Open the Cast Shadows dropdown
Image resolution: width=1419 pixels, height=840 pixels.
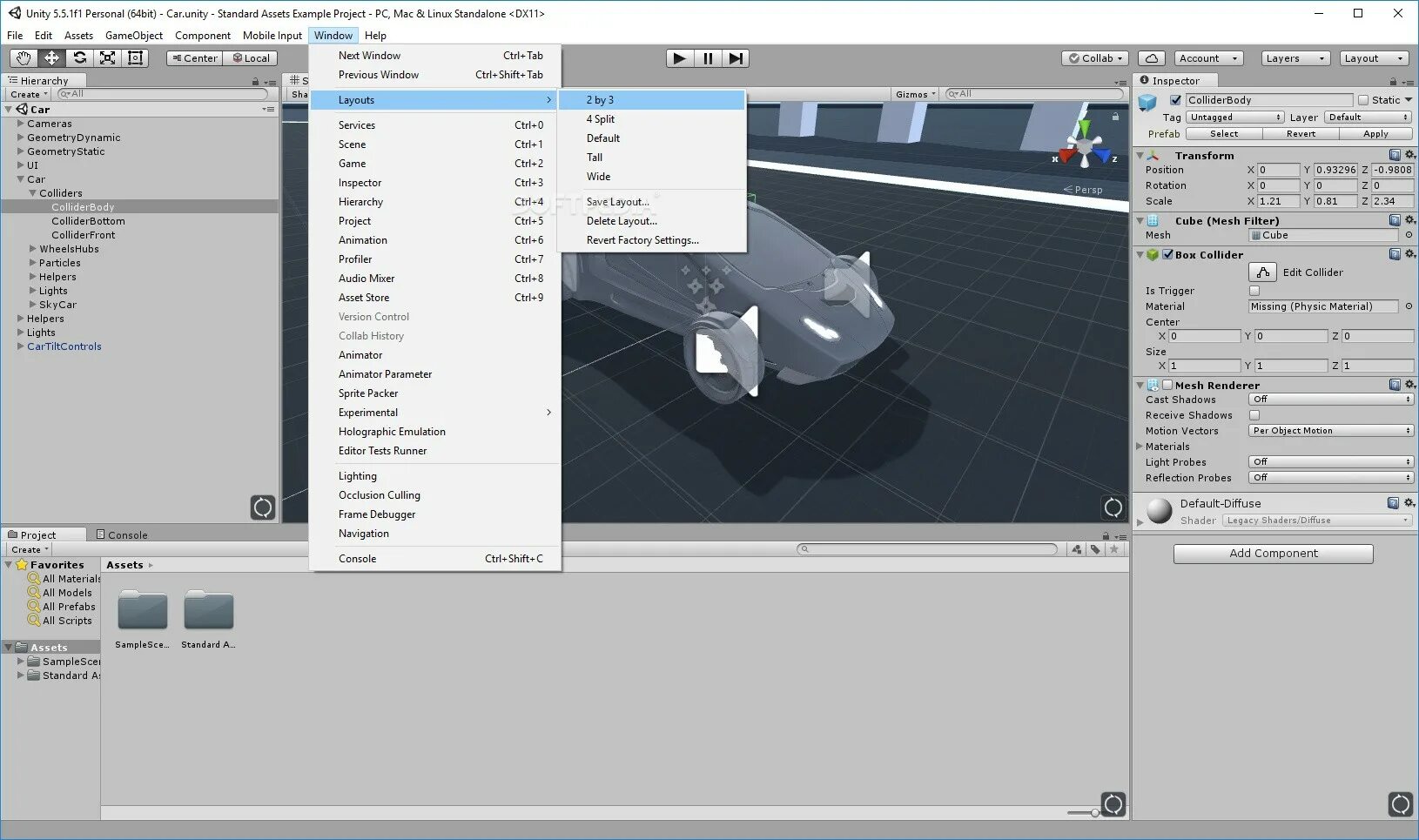pos(1331,400)
